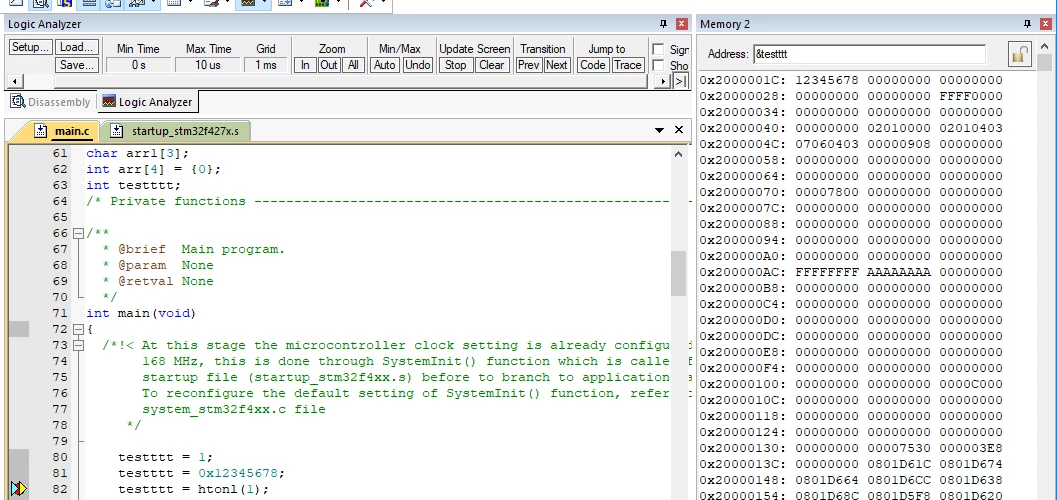The image size is (1057, 500).
Task: Click the startup_stm32f427x.s tab file icon
Action: [x=117, y=131]
